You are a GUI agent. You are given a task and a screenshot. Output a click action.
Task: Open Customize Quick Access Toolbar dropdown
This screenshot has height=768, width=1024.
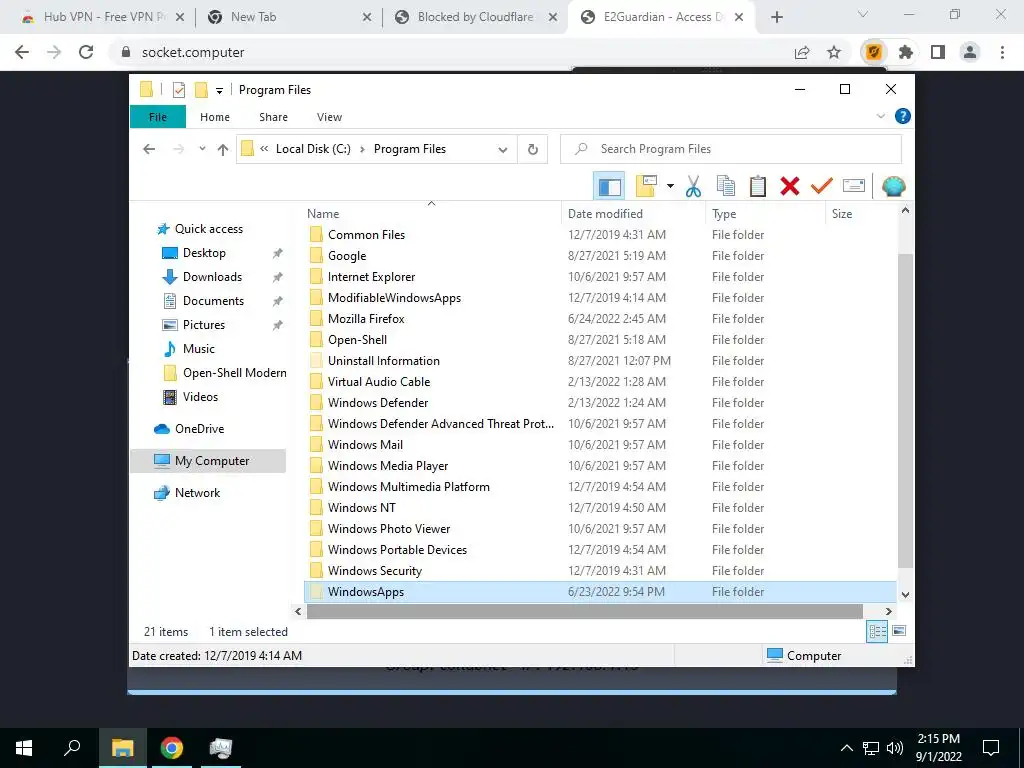coord(219,90)
